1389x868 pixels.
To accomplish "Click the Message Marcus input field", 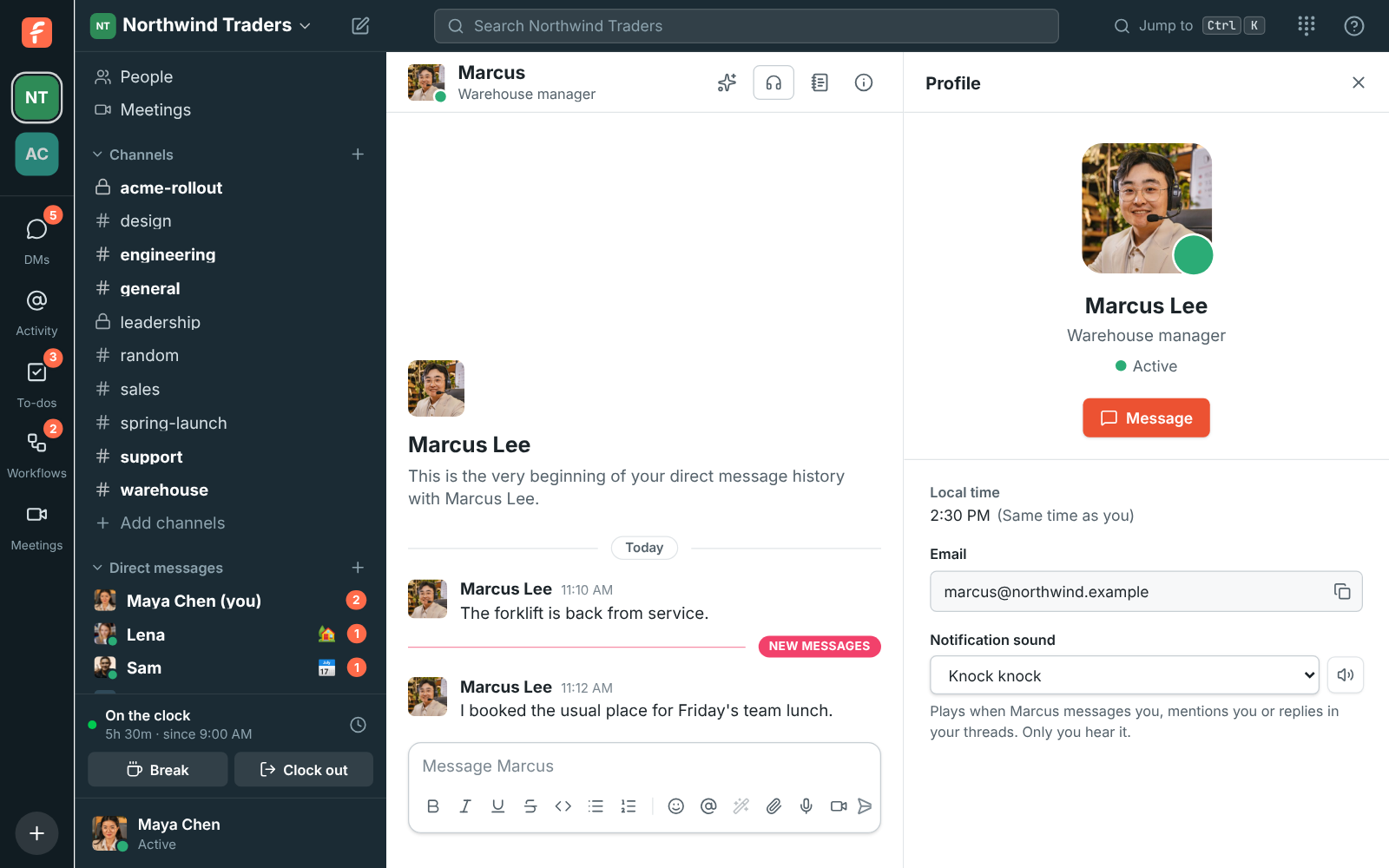I will tap(644, 766).
